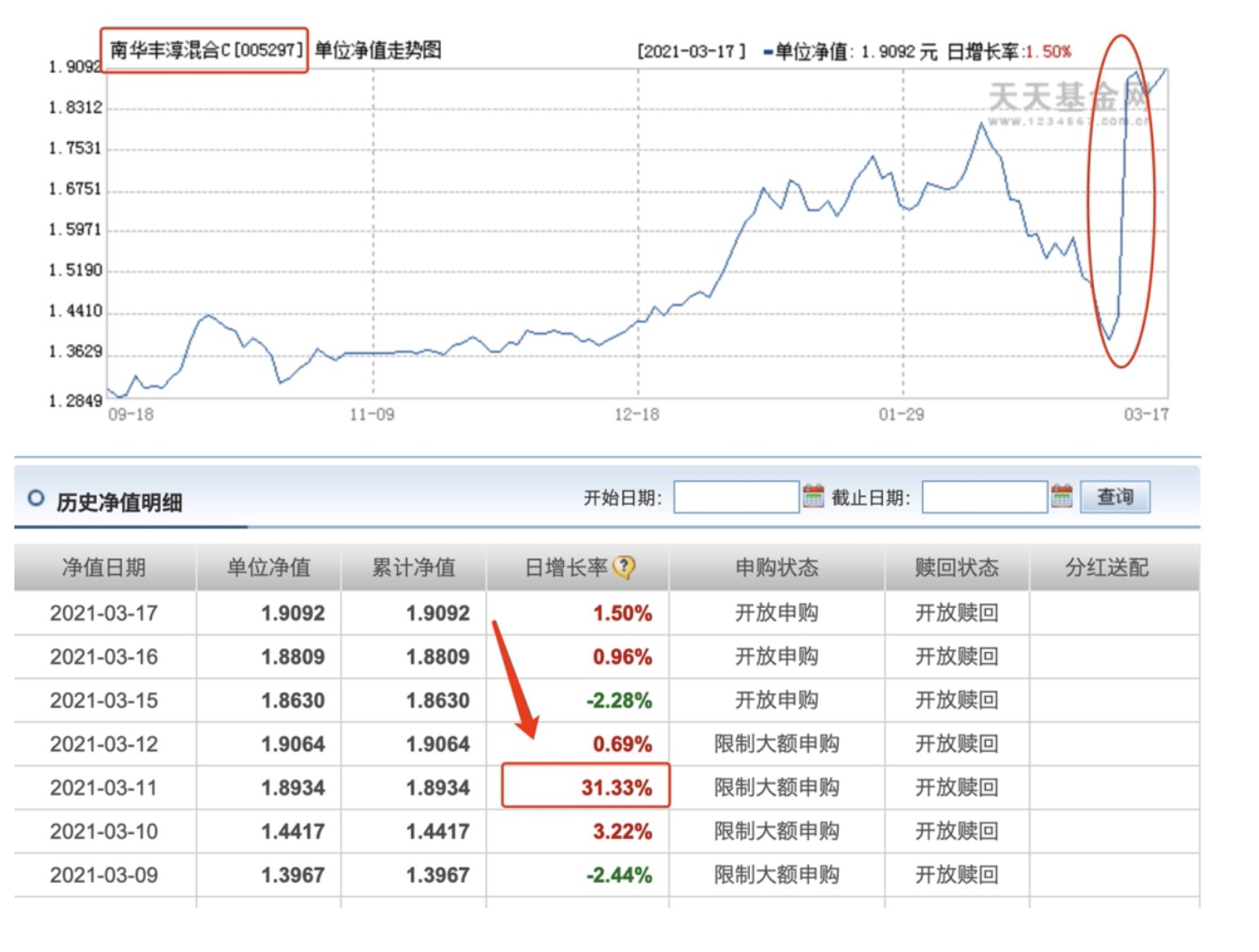Image resolution: width=1259 pixels, height=952 pixels.
Task: Click the 31.33% growth rate cell
Action: (616, 788)
